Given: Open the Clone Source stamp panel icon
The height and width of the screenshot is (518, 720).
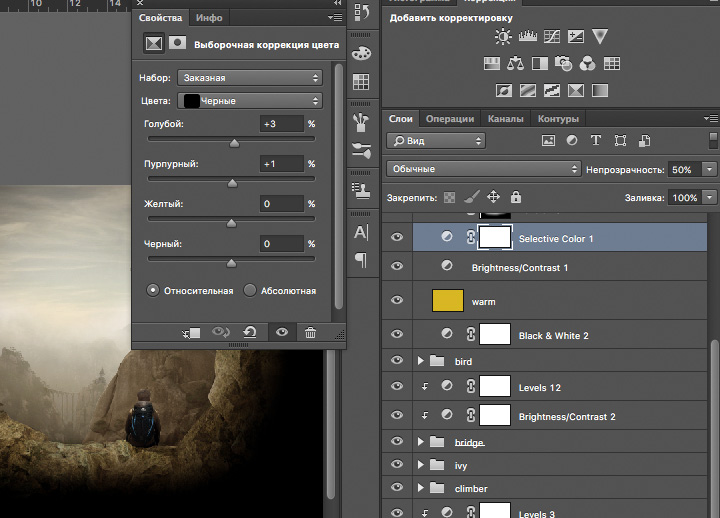Looking at the screenshot, I should [362, 191].
